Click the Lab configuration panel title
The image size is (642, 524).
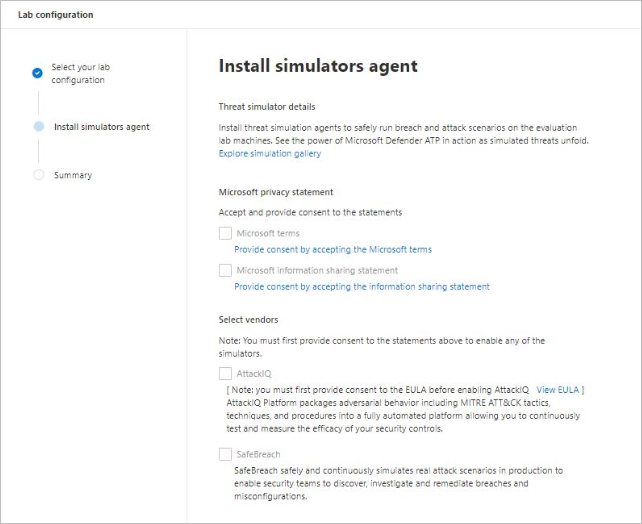[x=56, y=14]
